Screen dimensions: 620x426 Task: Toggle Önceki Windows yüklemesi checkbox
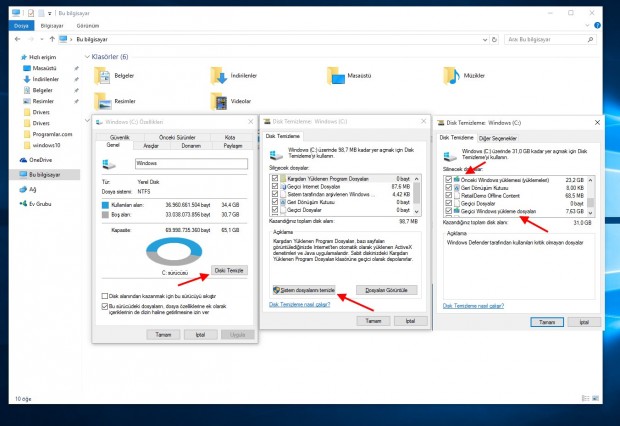click(x=448, y=180)
